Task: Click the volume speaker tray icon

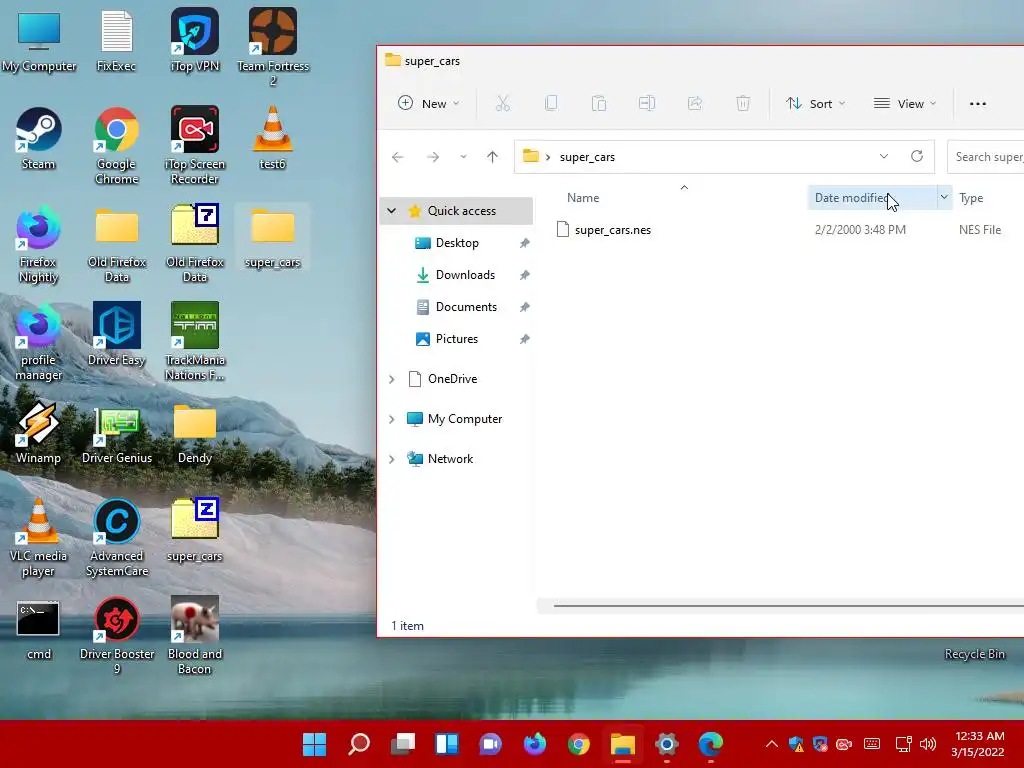Action: [927, 744]
